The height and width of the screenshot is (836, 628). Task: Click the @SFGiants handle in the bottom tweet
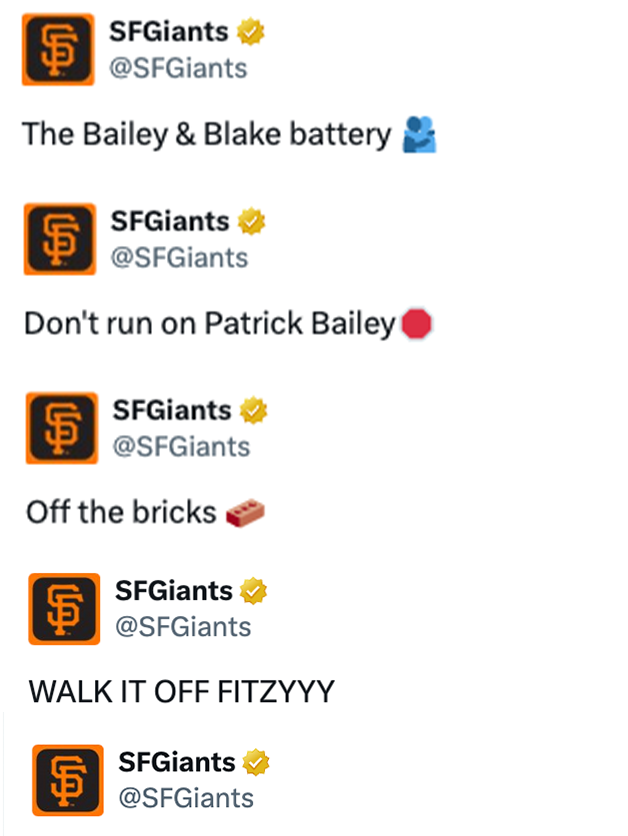186,798
